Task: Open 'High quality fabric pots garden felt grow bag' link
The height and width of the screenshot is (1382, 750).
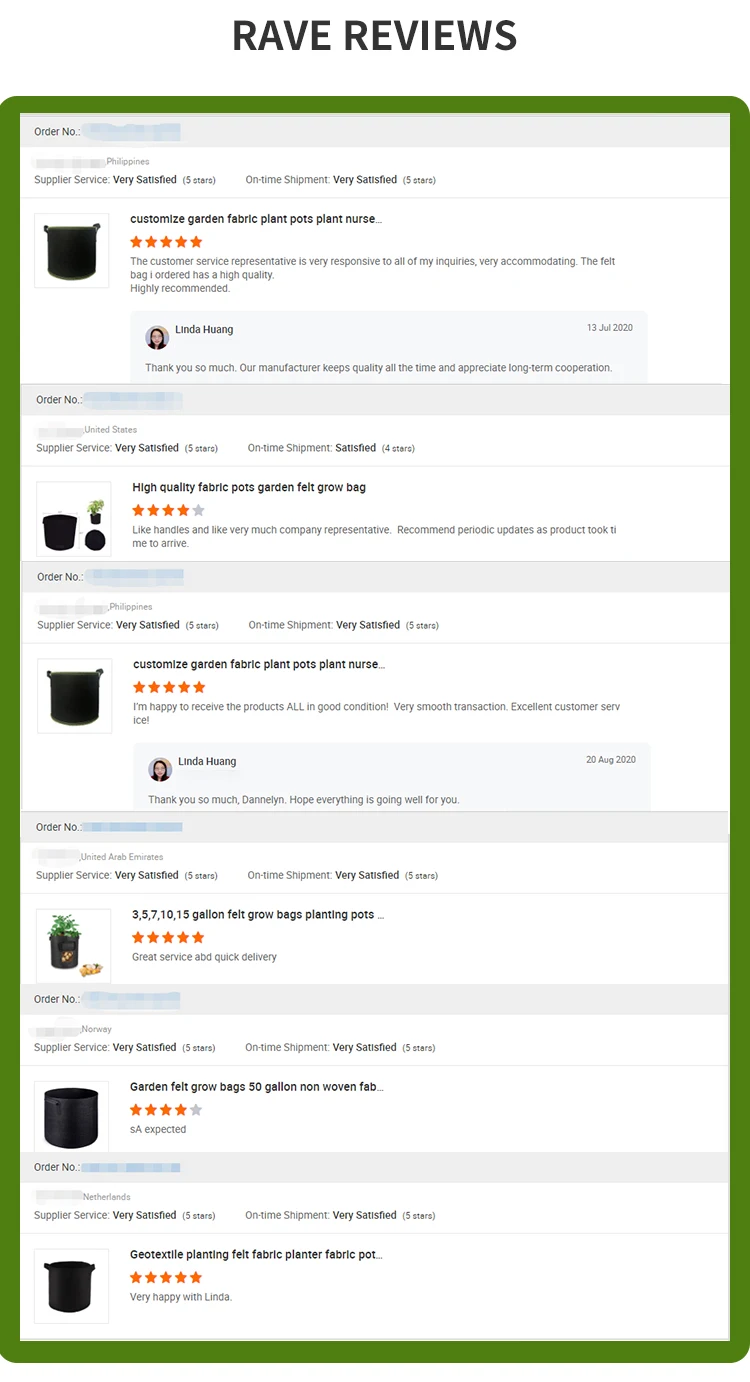Action: (249, 488)
